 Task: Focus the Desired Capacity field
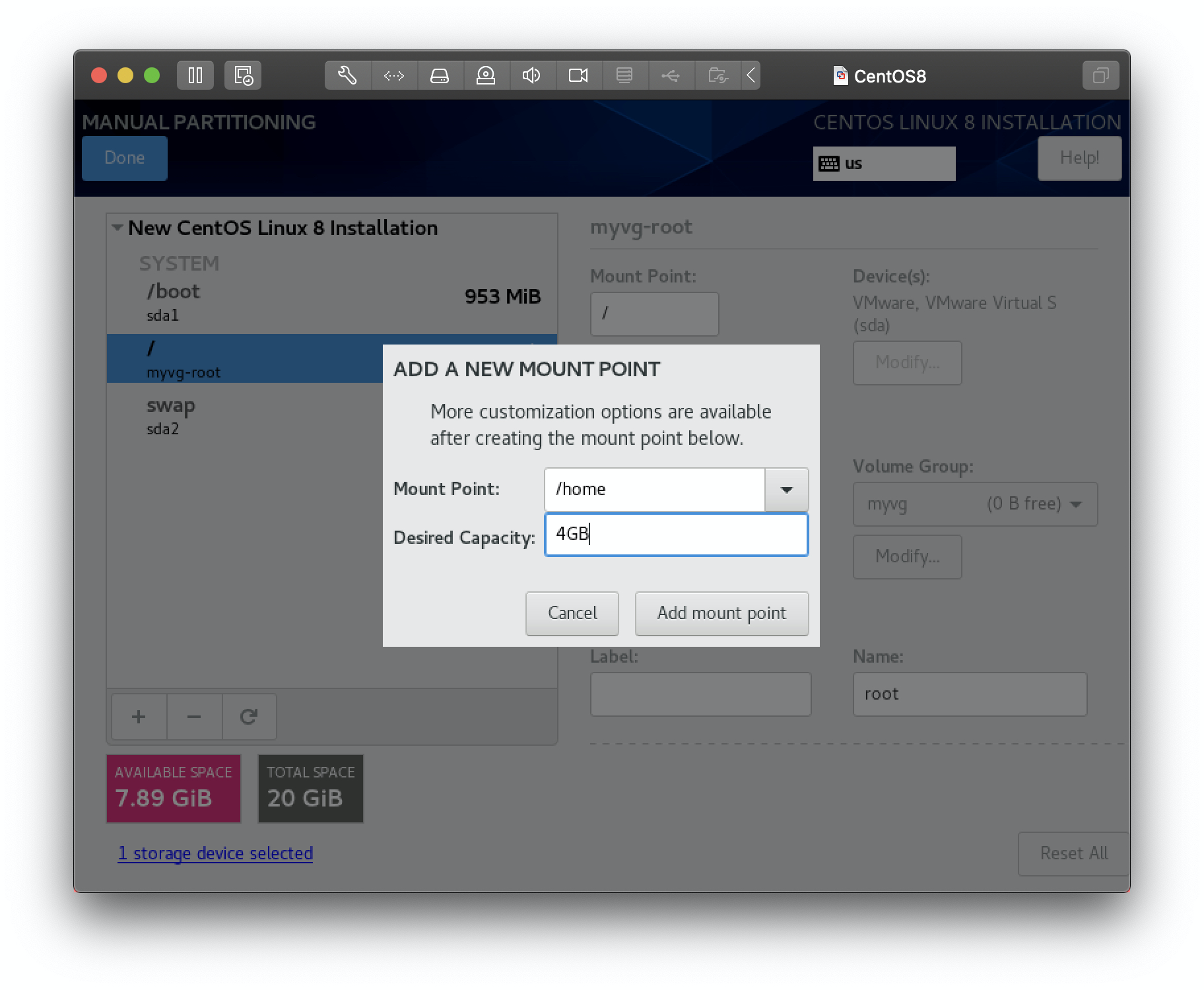pos(676,534)
